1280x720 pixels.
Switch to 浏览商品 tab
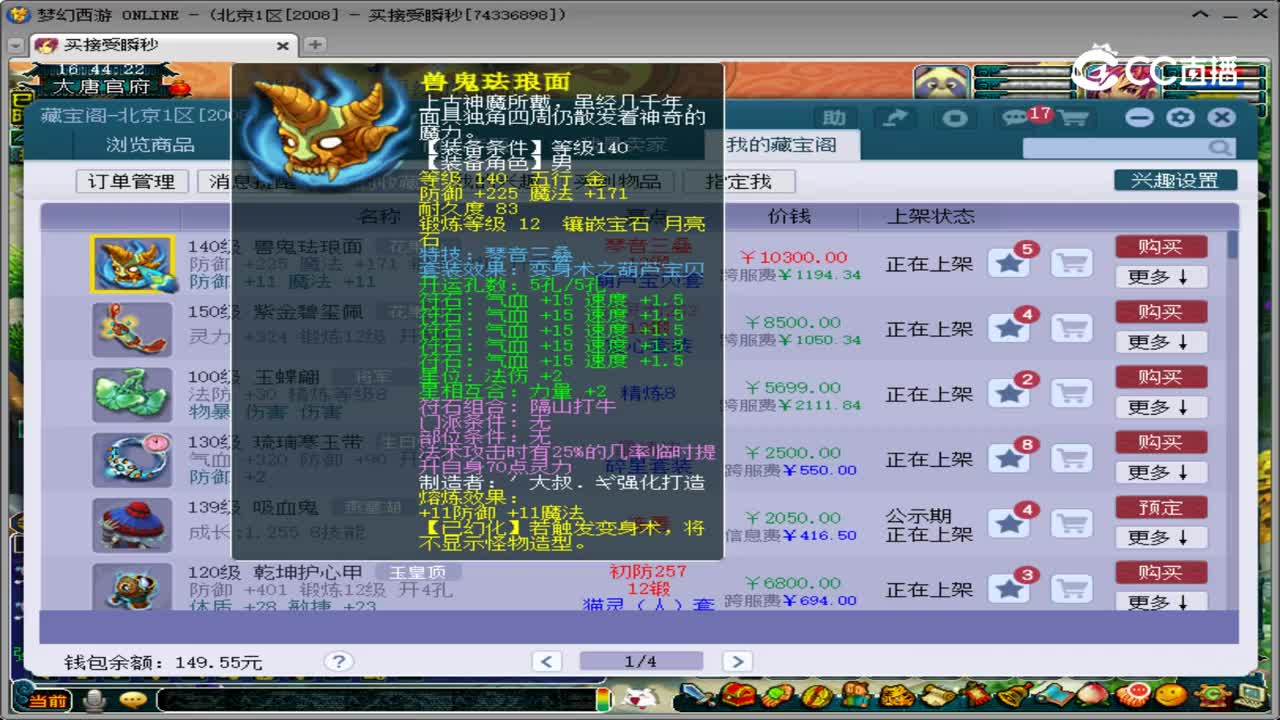[150, 145]
